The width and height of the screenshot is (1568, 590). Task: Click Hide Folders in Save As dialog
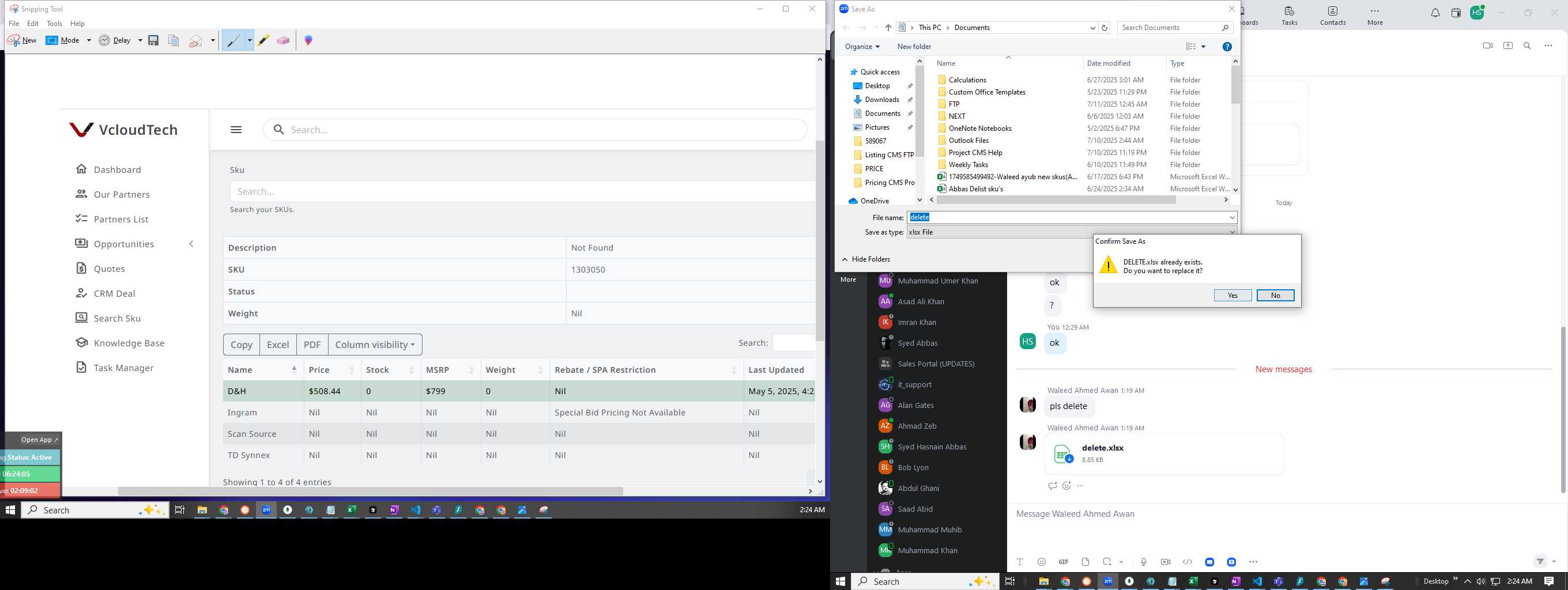(x=866, y=259)
